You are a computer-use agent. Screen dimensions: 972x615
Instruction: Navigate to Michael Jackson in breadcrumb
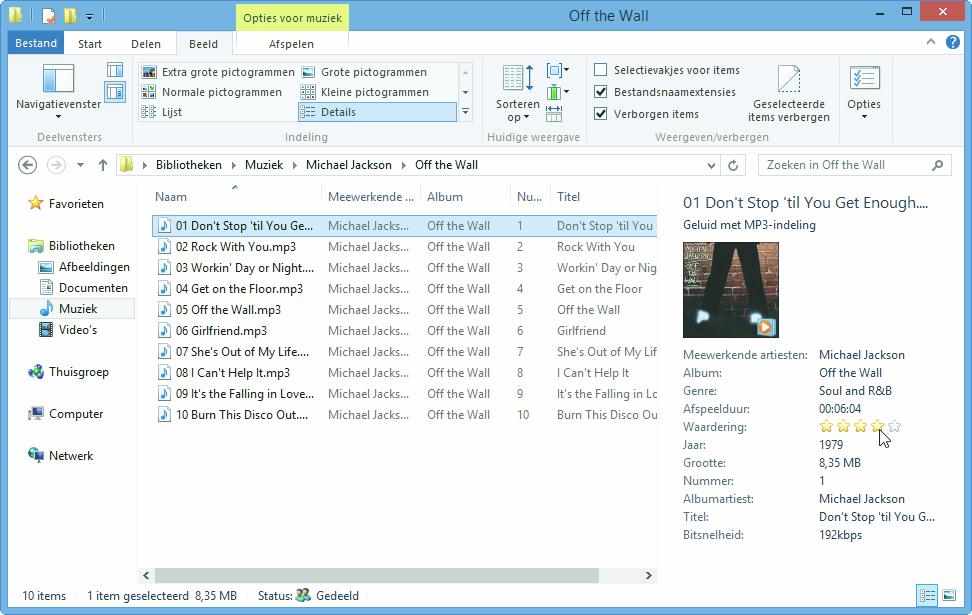click(x=348, y=165)
